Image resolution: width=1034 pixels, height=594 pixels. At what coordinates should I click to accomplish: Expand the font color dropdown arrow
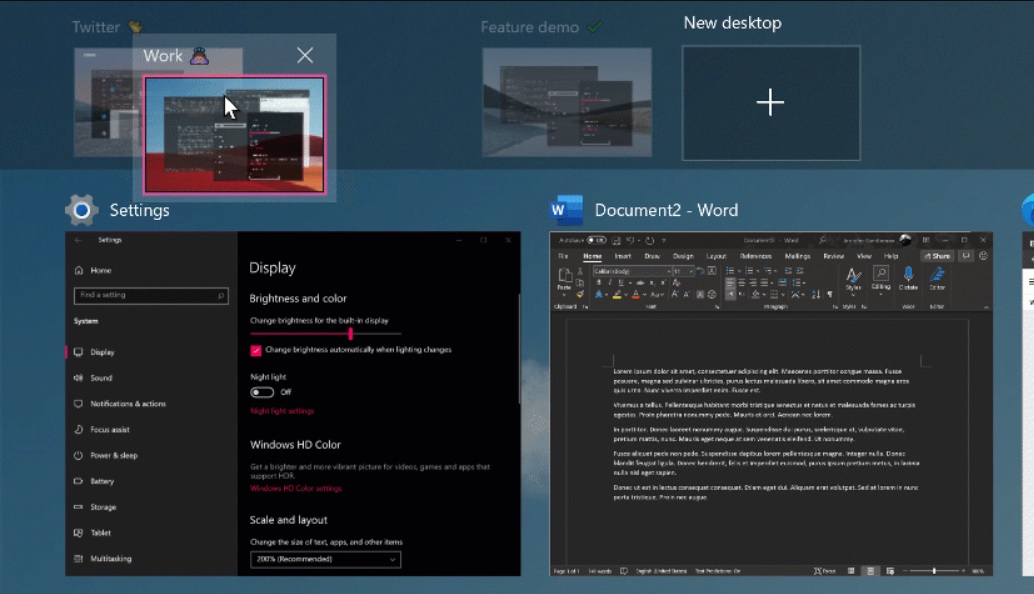tap(644, 294)
